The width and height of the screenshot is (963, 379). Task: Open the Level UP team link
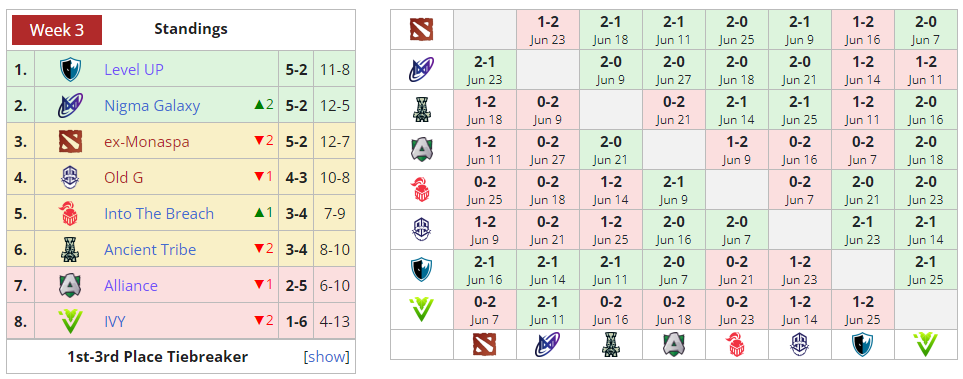click(x=134, y=69)
